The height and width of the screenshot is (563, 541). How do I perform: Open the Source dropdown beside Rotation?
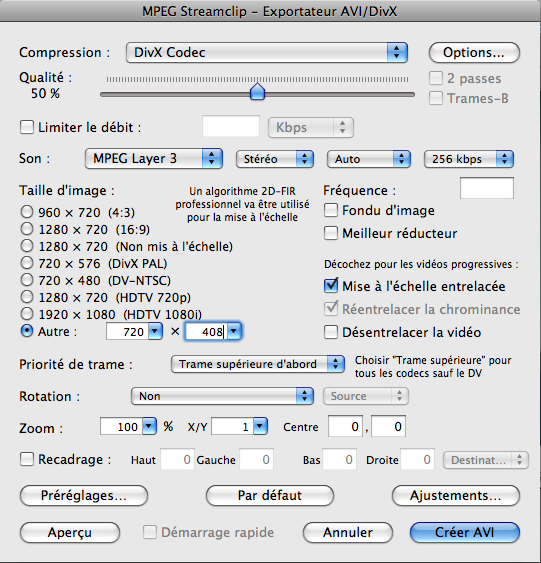tap(366, 396)
